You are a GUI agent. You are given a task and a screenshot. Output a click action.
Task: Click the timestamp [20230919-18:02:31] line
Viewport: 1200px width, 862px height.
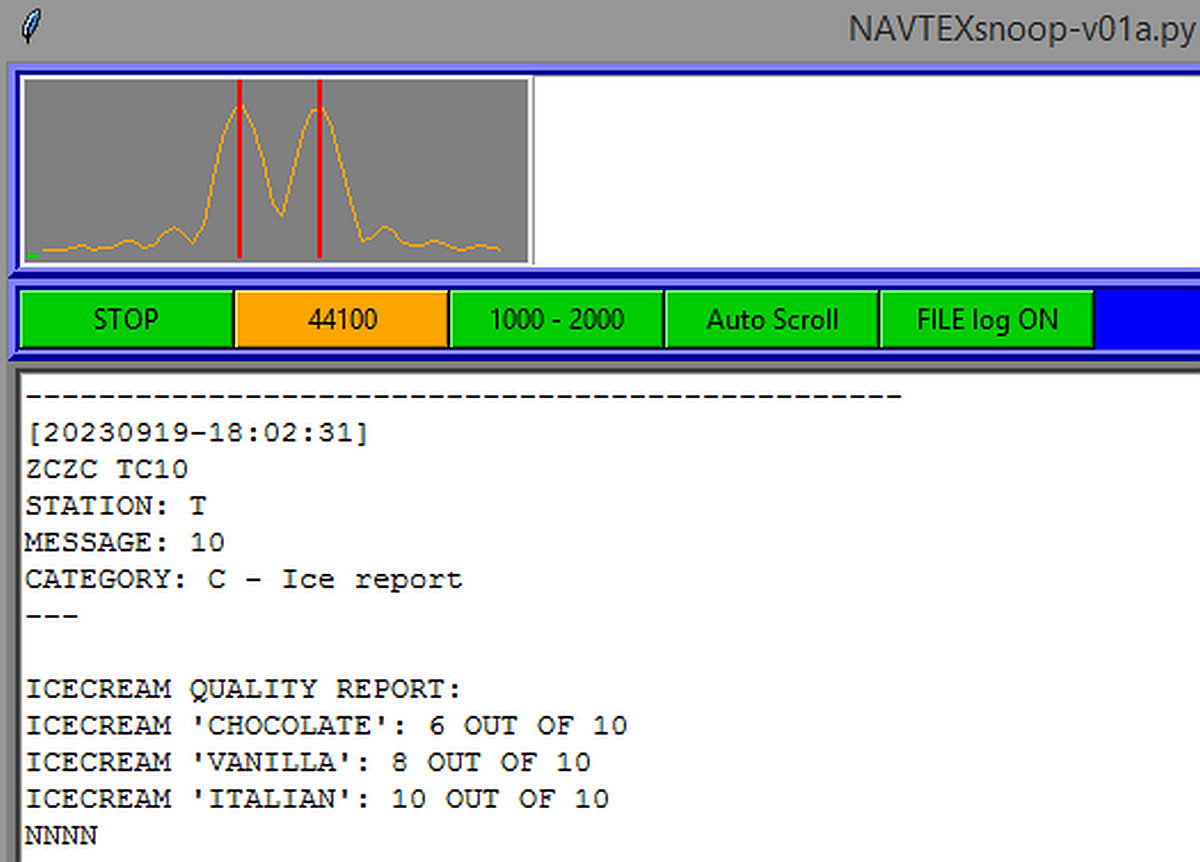[x=197, y=434]
